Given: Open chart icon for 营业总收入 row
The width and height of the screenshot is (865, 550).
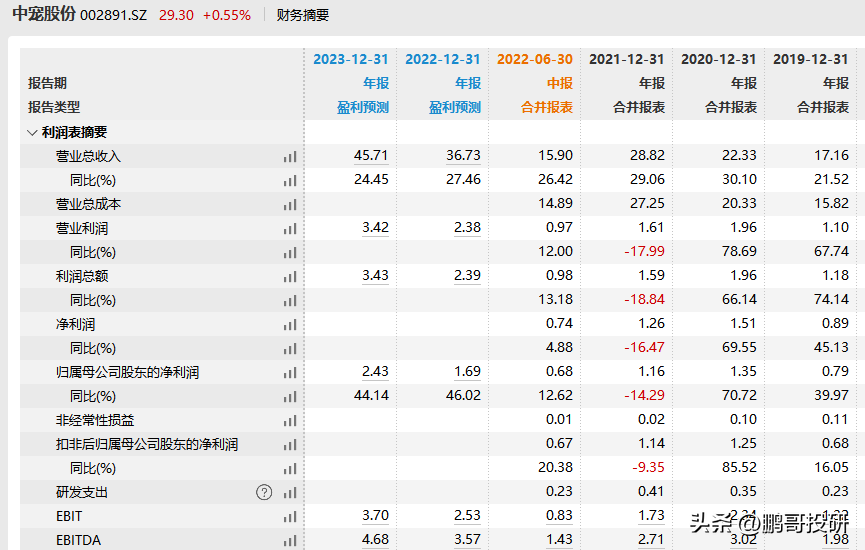Looking at the screenshot, I should (290, 157).
